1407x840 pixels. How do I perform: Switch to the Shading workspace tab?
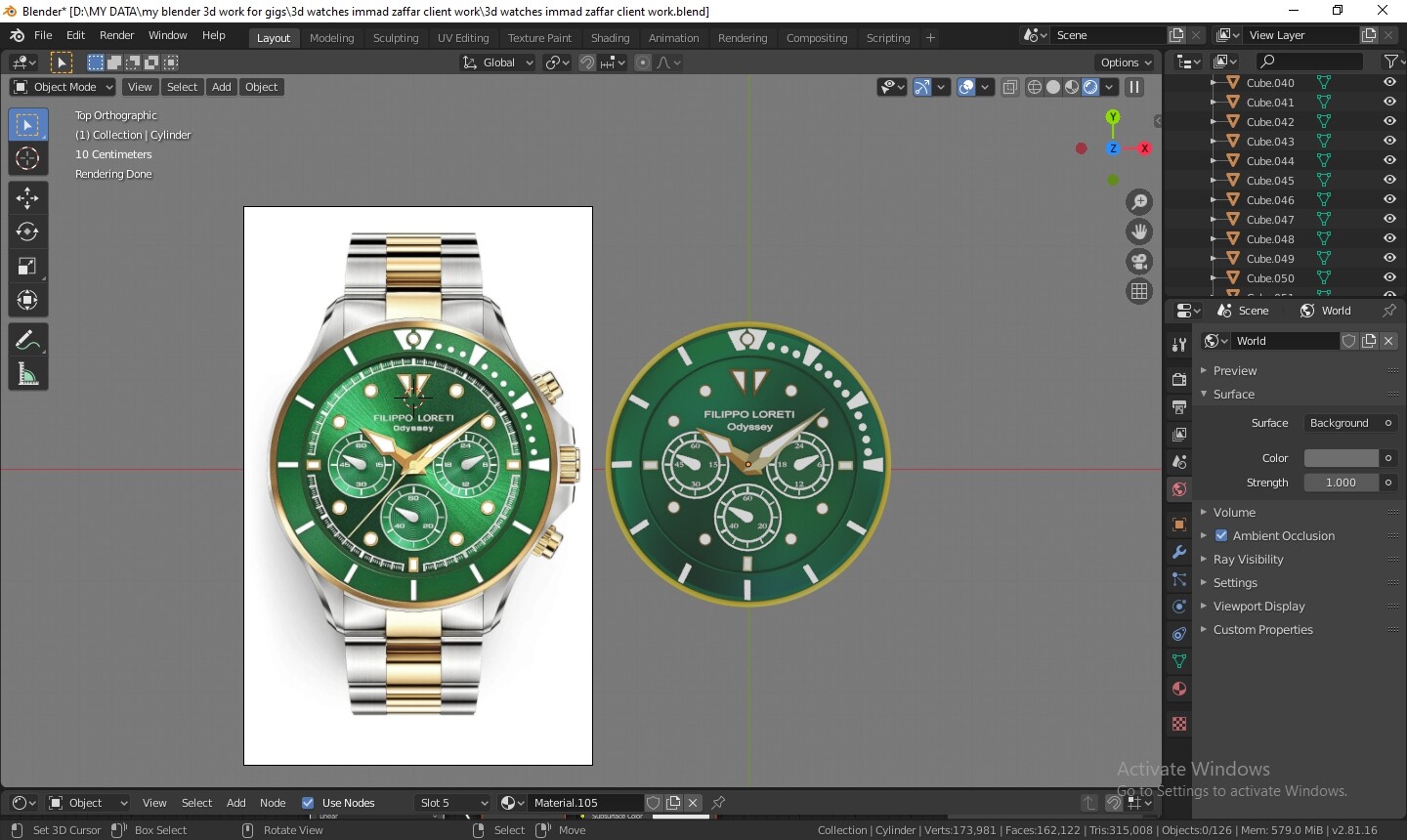[610, 38]
